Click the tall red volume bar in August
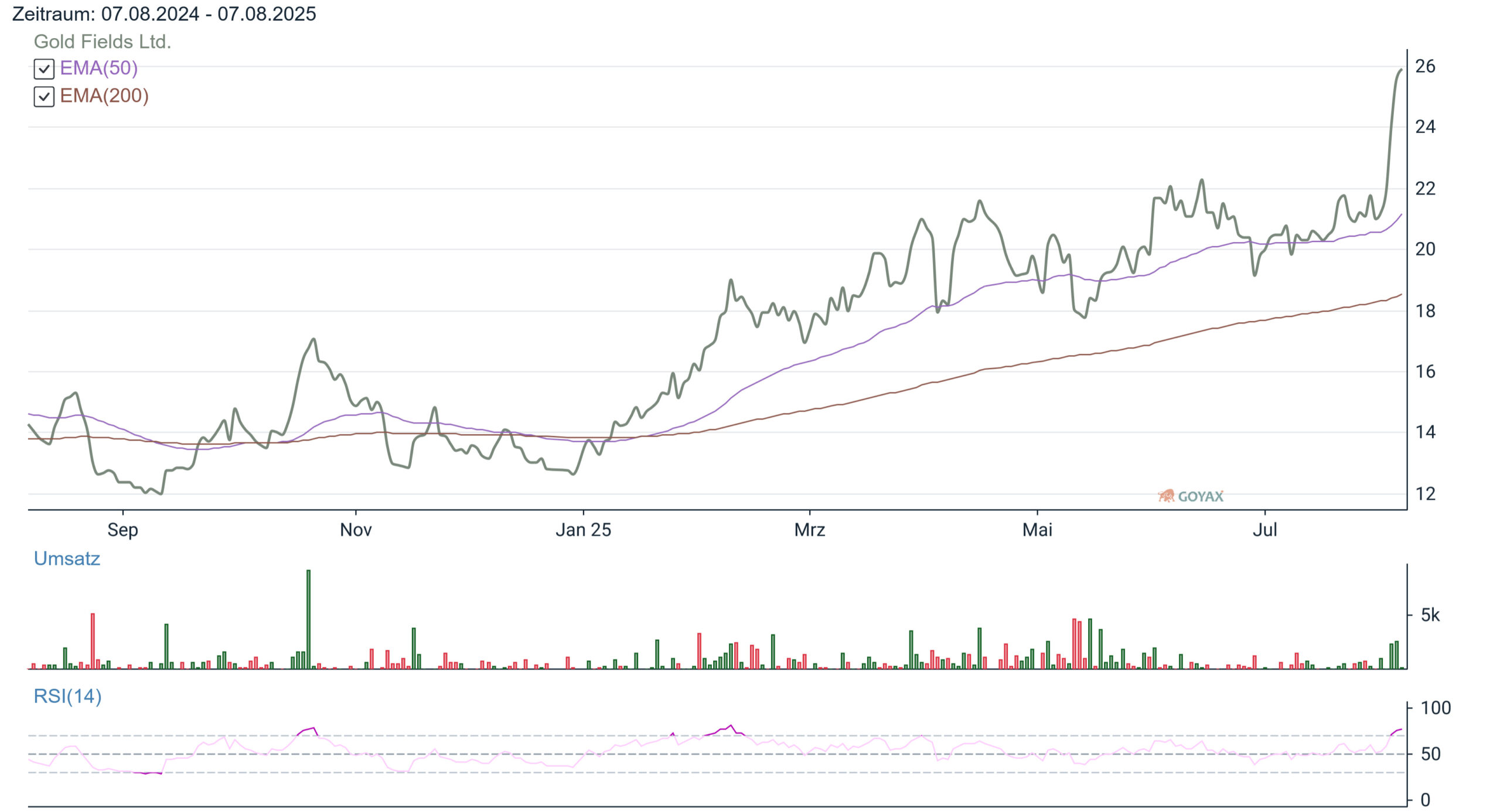1500x812 pixels. (93, 641)
